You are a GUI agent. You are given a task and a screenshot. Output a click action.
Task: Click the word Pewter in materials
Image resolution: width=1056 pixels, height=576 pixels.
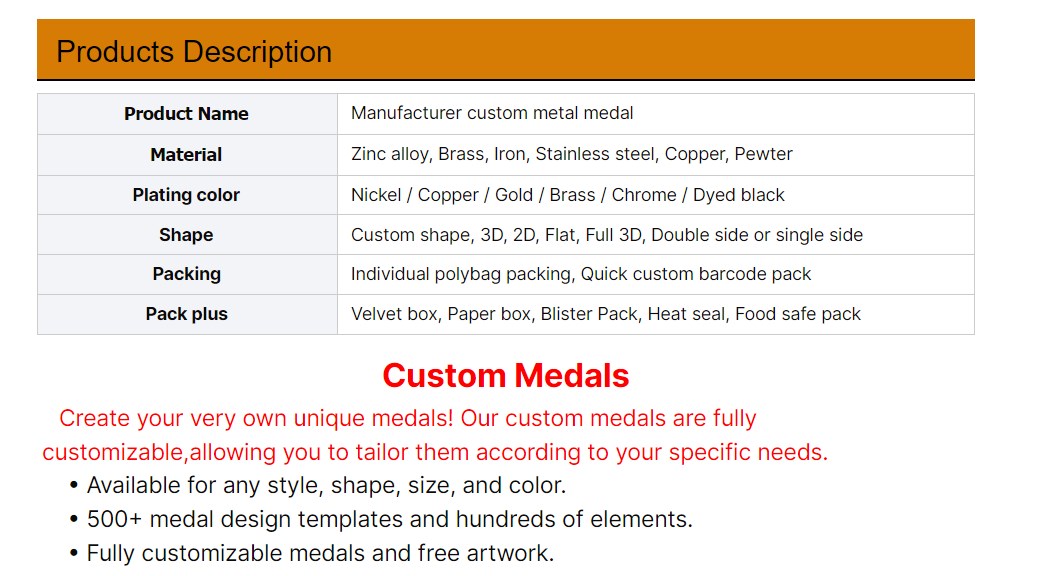tap(763, 154)
